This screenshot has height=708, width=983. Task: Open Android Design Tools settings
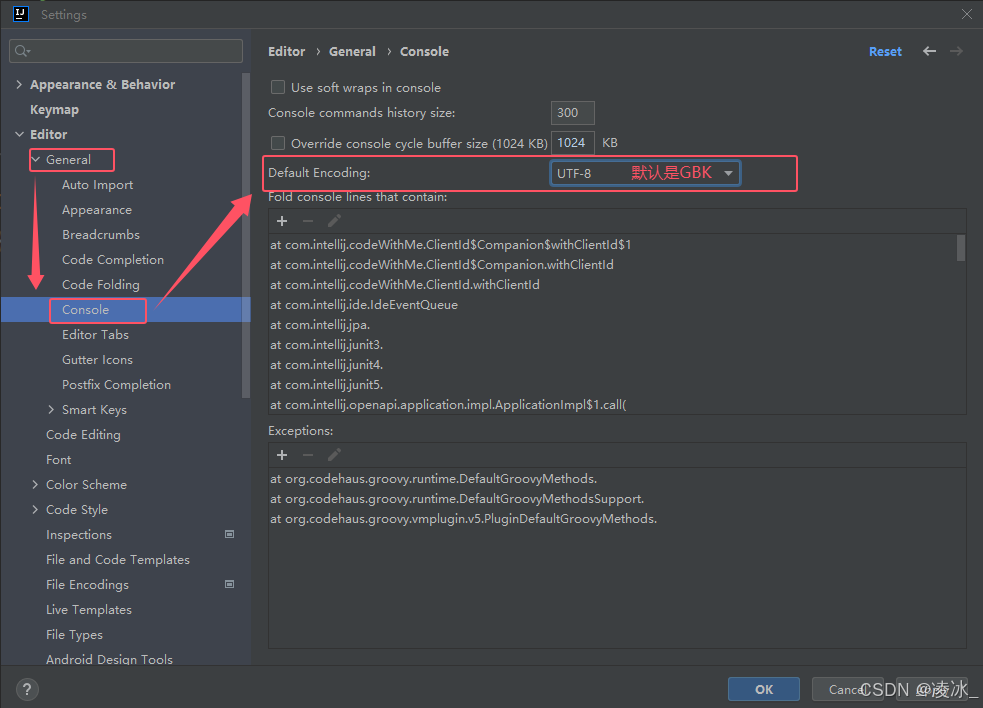109,659
